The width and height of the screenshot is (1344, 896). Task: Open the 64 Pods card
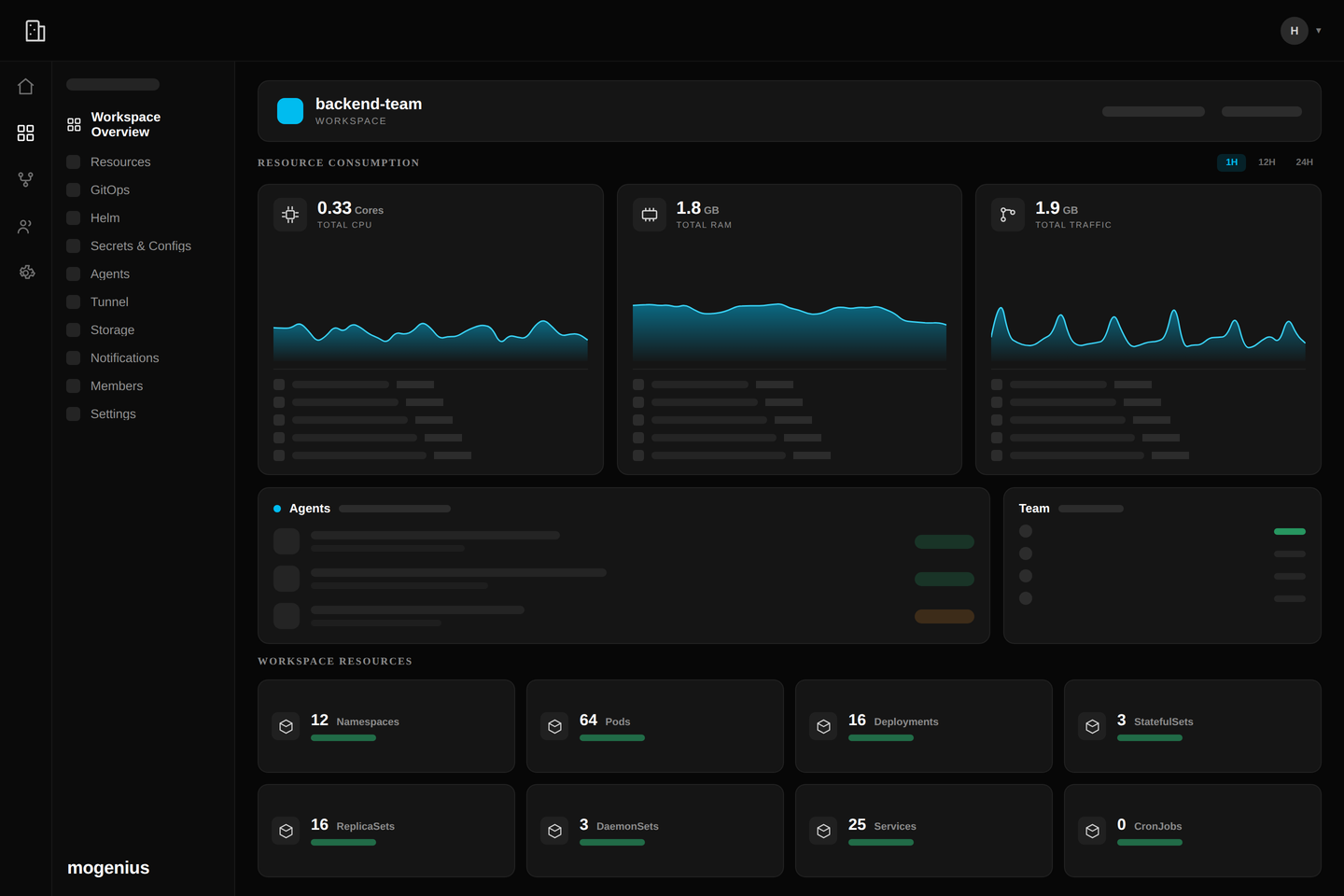655,726
